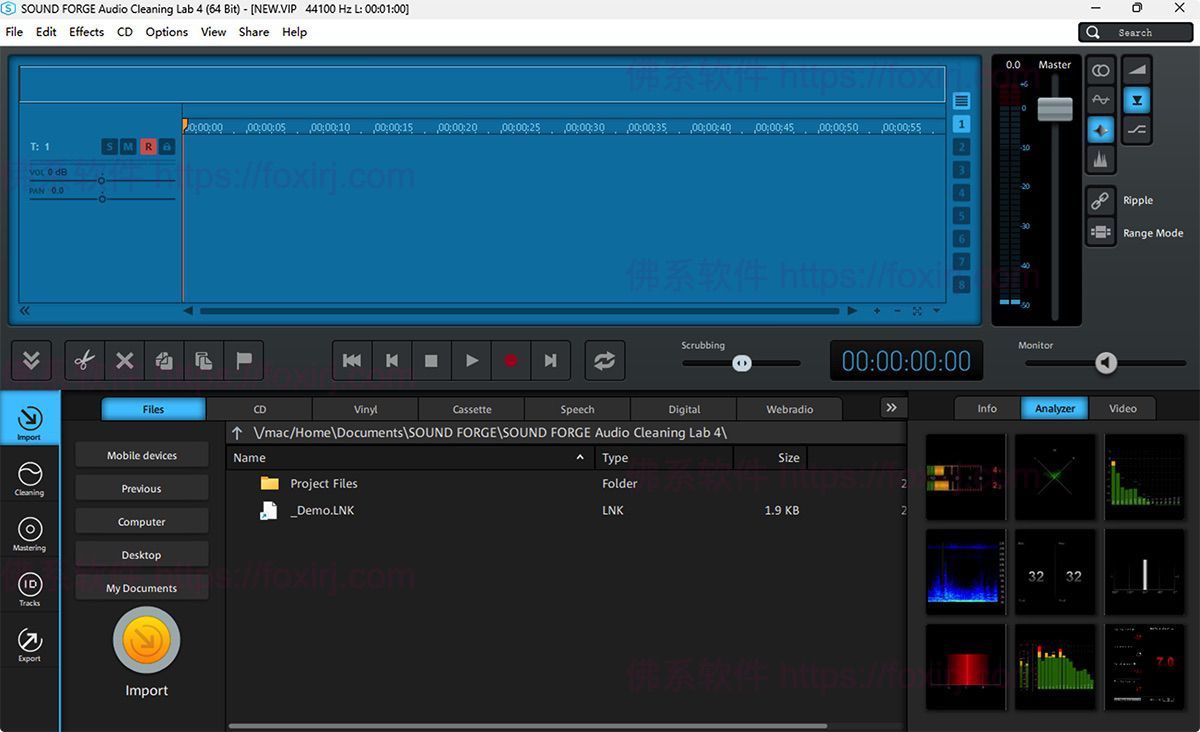The height and width of the screenshot is (732, 1200).
Task: Click the scissors cut tool icon
Action: pyautogui.click(x=85, y=361)
